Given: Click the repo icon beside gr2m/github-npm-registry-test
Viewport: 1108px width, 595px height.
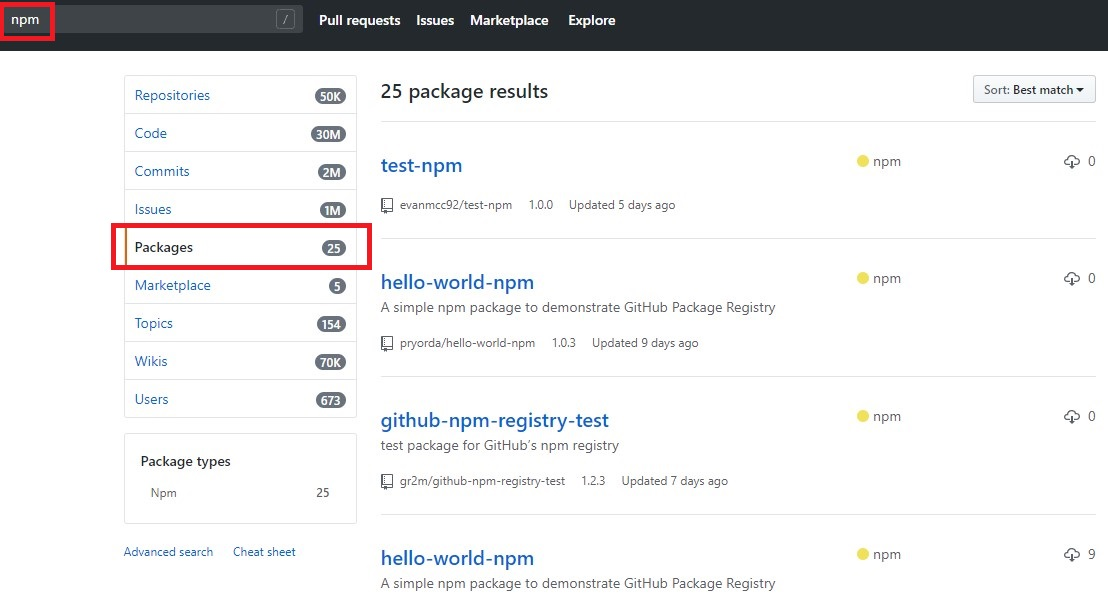Looking at the screenshot, I should click(387, 481).
